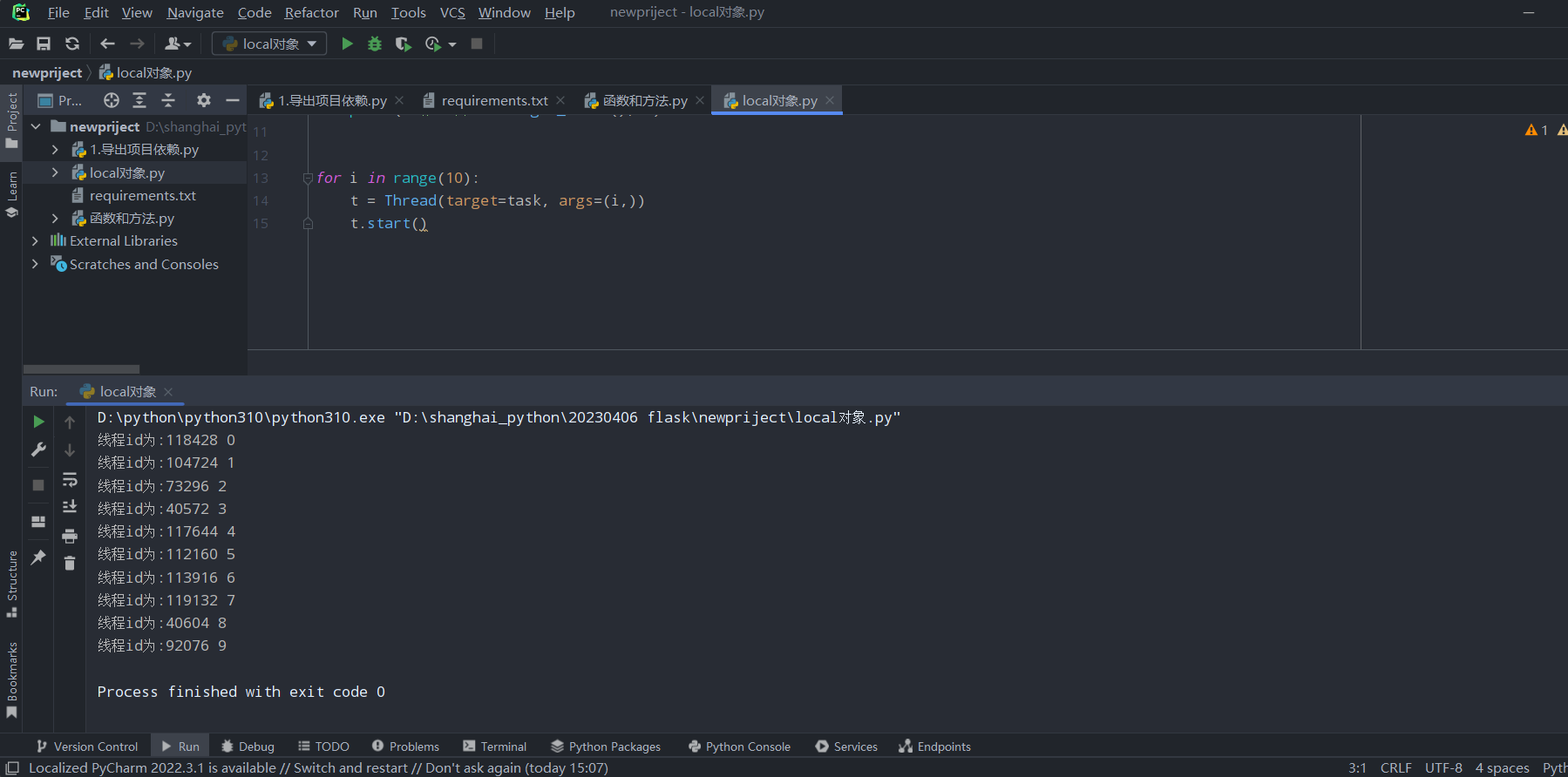Open the local对象 run configuration dropdown

(269, 44)
